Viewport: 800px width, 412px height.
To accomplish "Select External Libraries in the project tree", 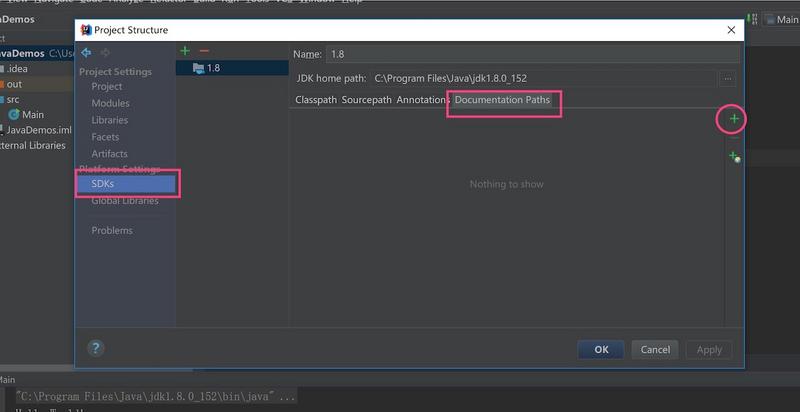I will click(x=33, y=145).
